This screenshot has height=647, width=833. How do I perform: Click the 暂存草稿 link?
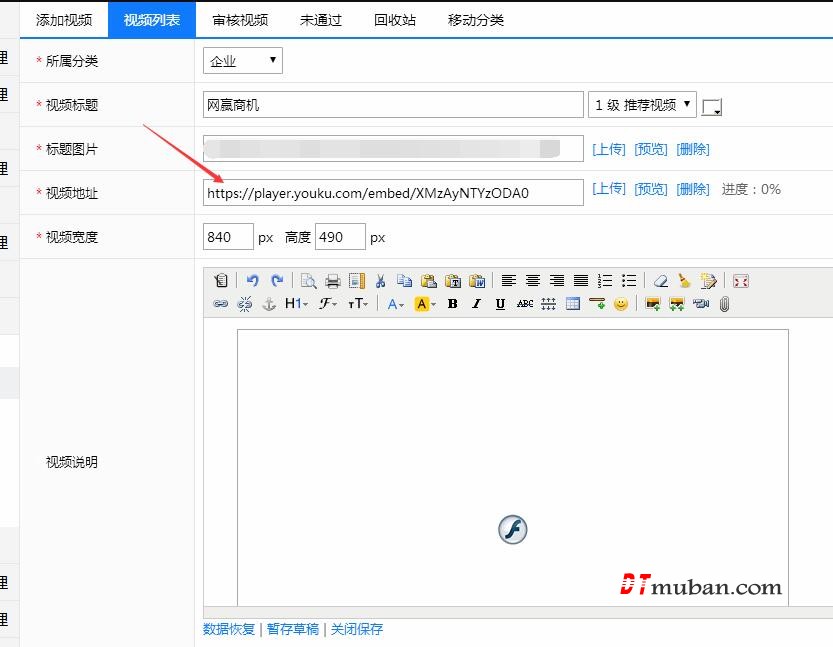pos(292,629)
